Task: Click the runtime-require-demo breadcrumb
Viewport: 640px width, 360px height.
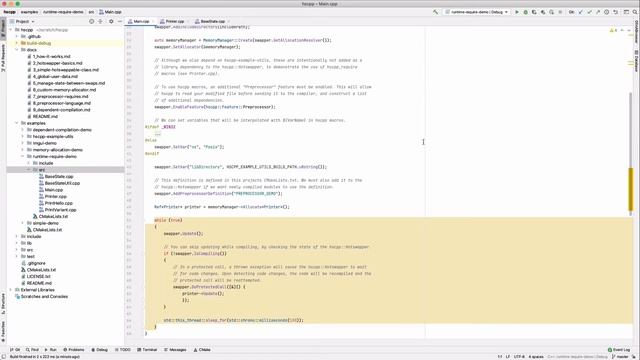Action: 63,12
